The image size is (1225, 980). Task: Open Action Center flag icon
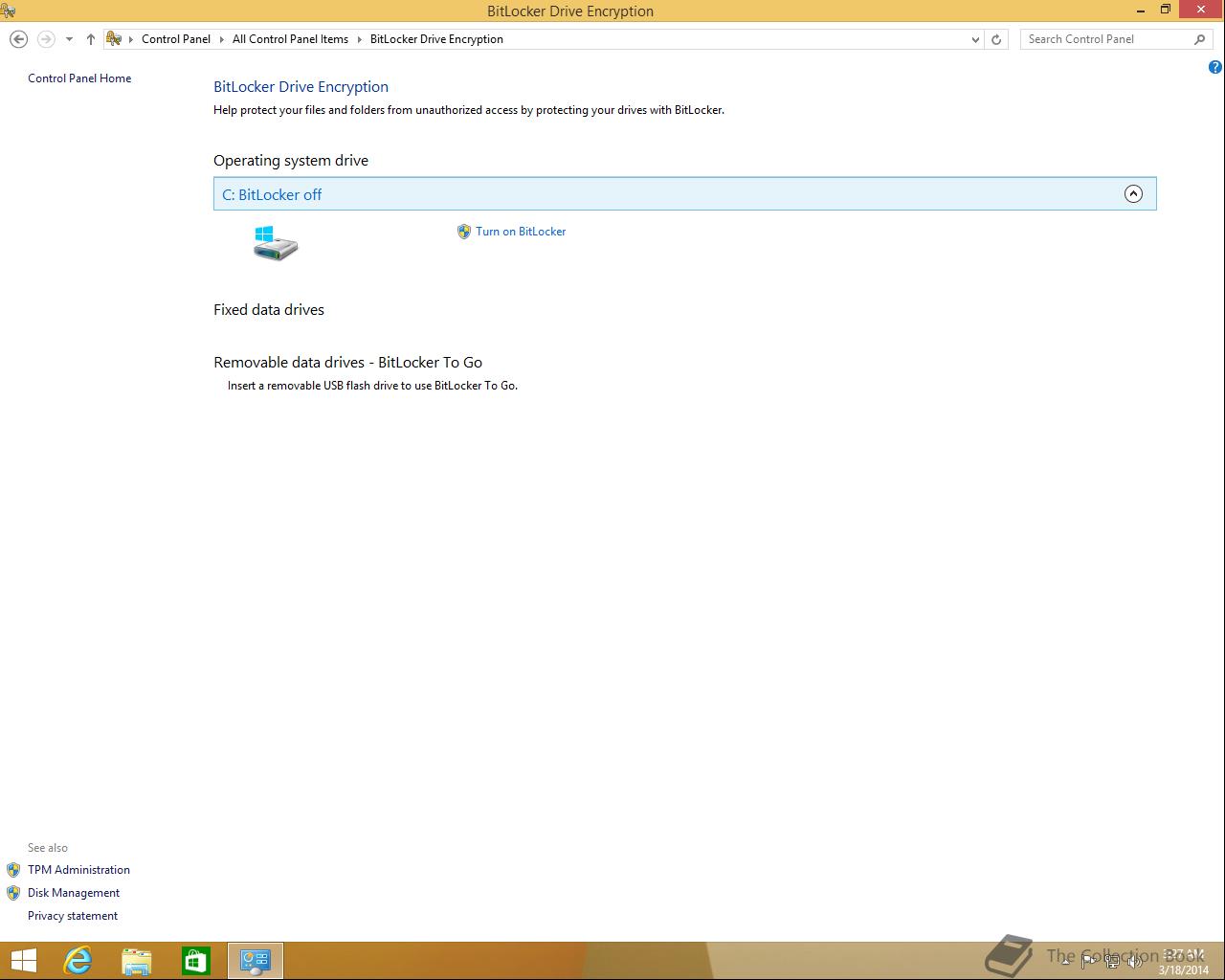tap(1088, 962)
